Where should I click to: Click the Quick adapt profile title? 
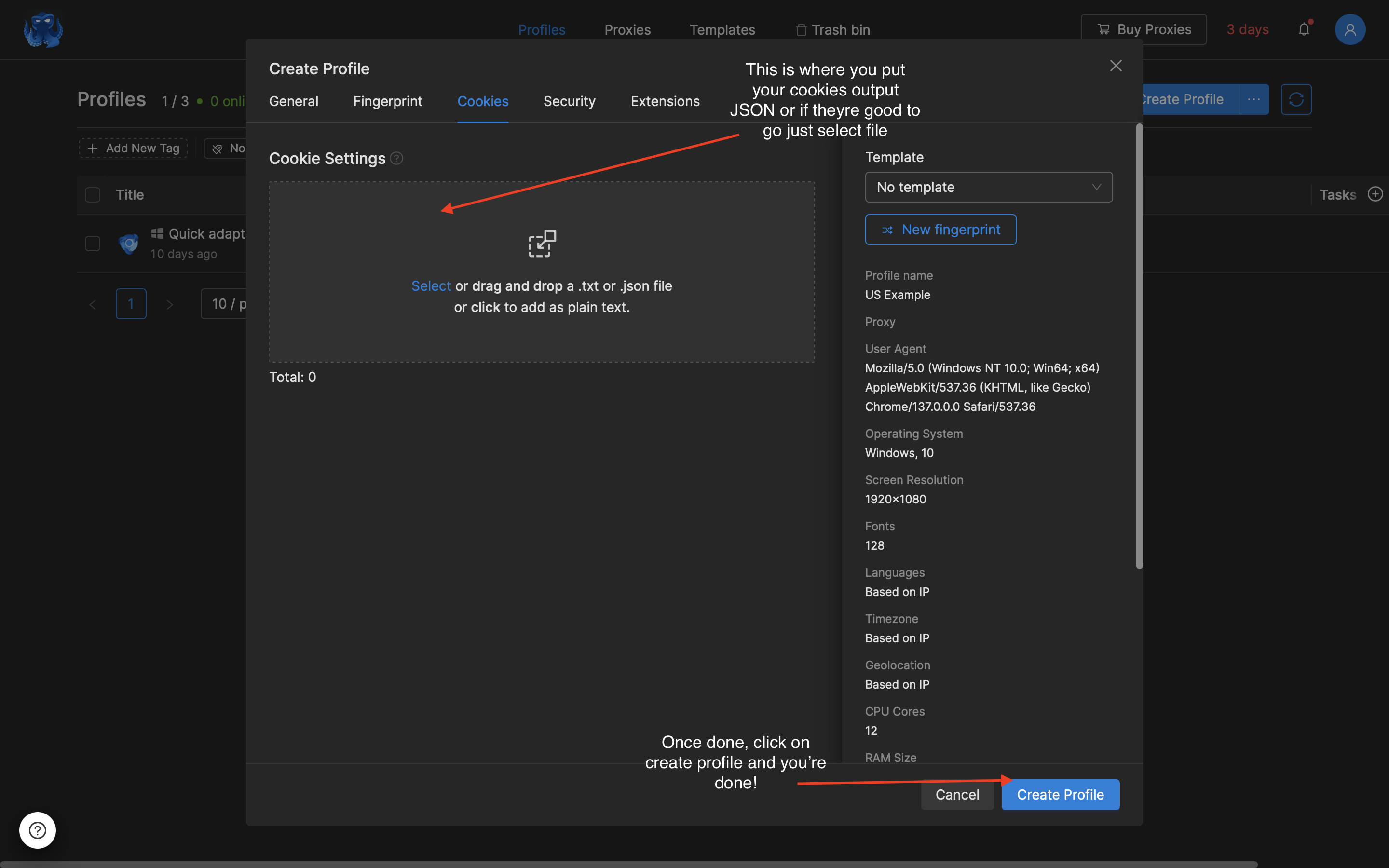pyautogui.click(x=206, y=234)
